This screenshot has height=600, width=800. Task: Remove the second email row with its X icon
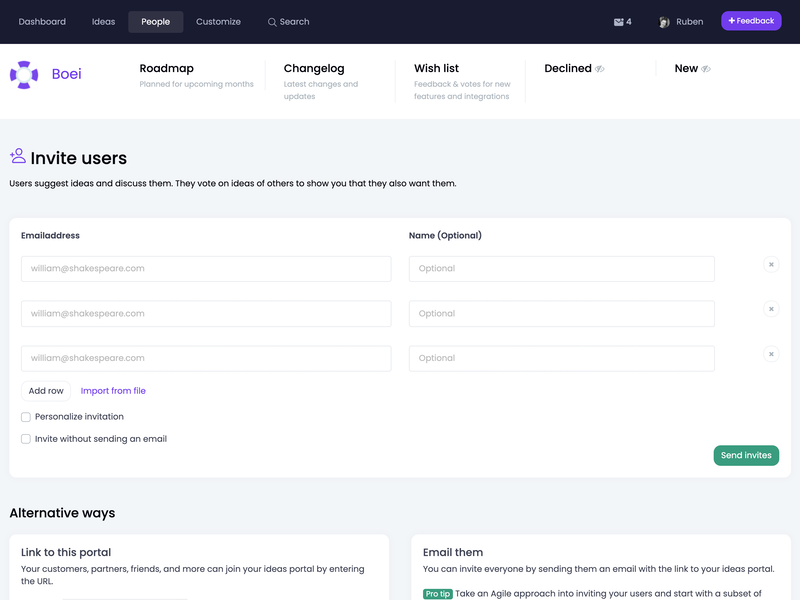(771, 309)
